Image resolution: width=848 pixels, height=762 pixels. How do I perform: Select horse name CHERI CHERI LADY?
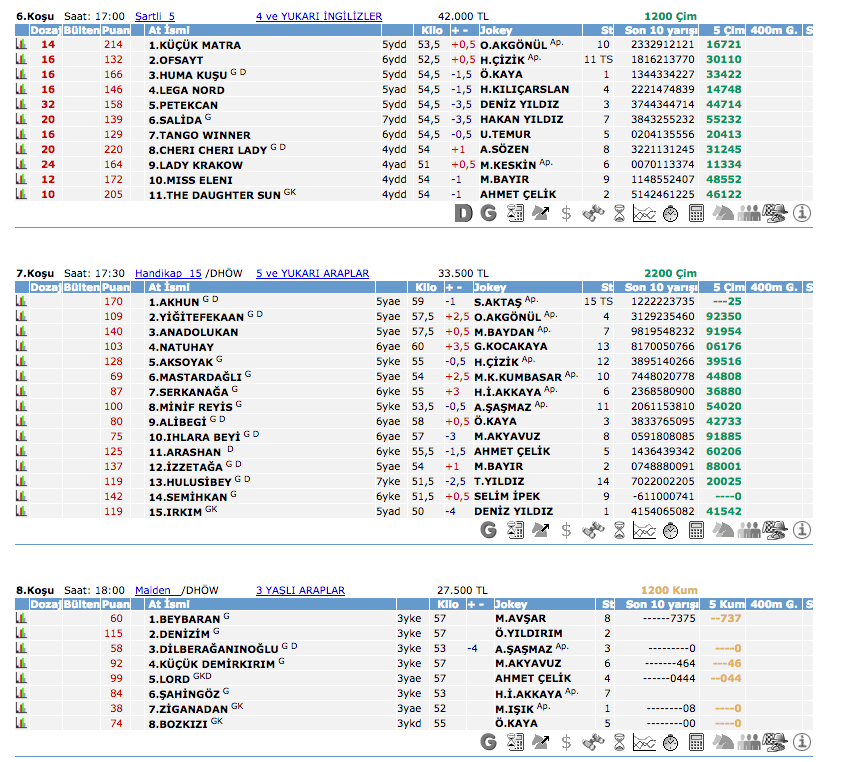[x=207, y=150]
